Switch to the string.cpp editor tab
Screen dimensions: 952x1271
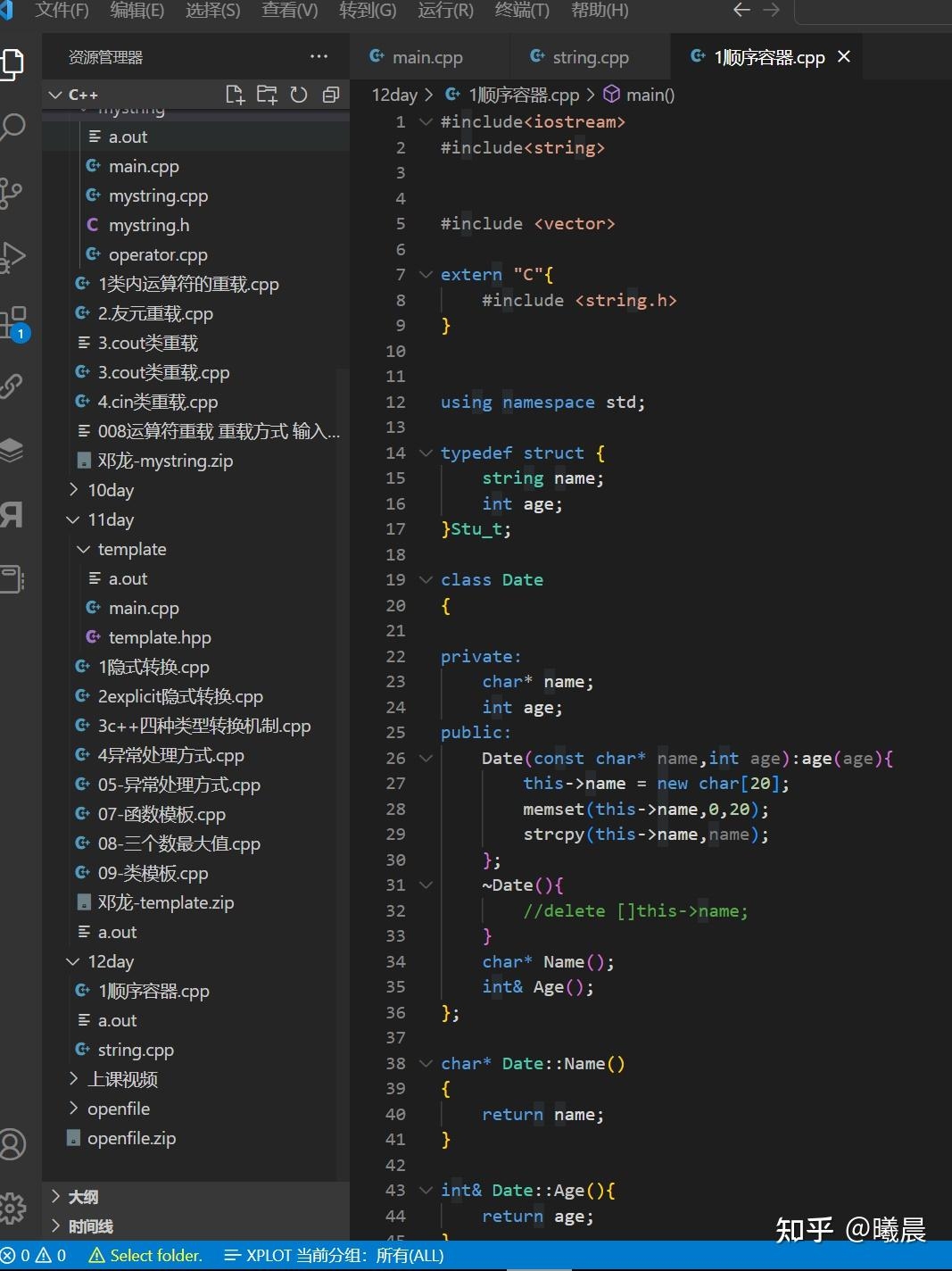pyautogui.click(x=590, y=57)
